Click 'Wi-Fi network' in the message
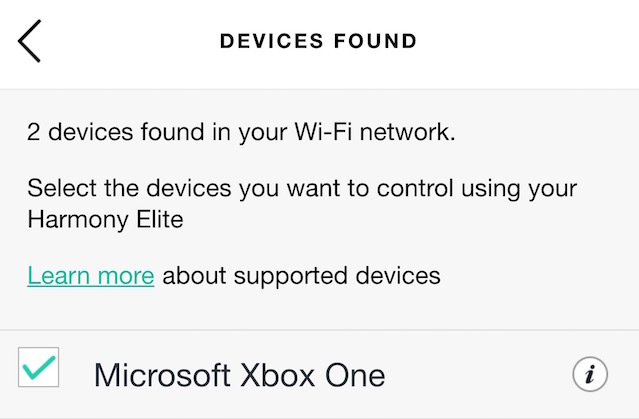 [x=375, y=132]
